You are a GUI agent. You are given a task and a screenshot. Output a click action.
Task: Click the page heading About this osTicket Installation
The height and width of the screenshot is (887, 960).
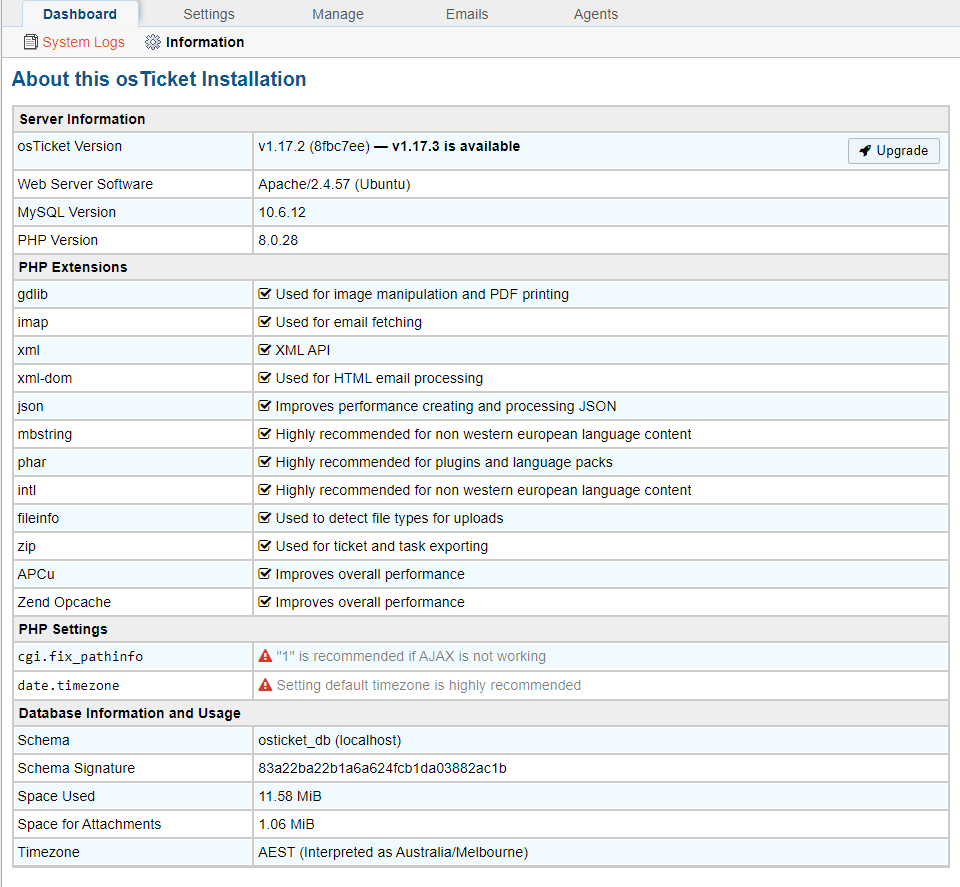159,80
